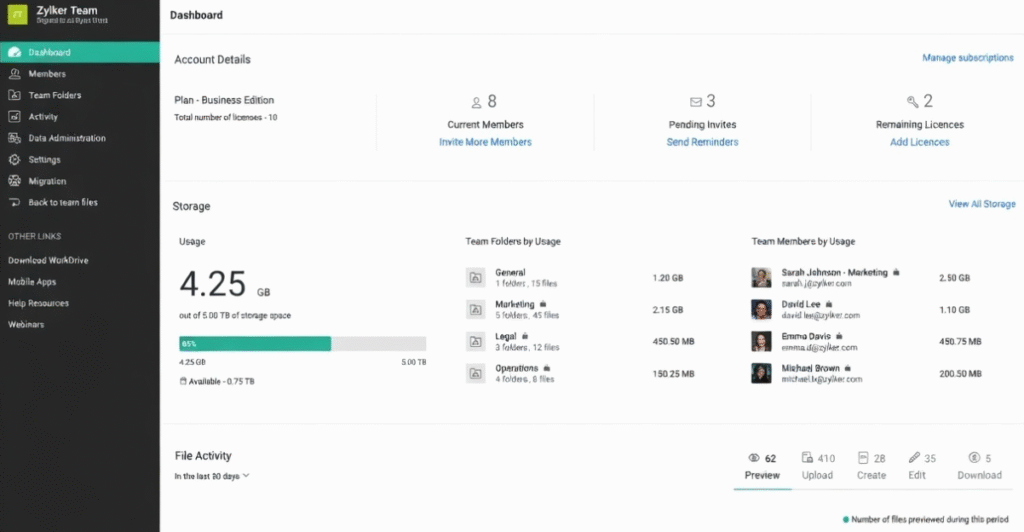Image resolution: width=1024 pixels, height=532 pixels.
Task: Click Michael Brown's profile photo
Action: point(761,373)
